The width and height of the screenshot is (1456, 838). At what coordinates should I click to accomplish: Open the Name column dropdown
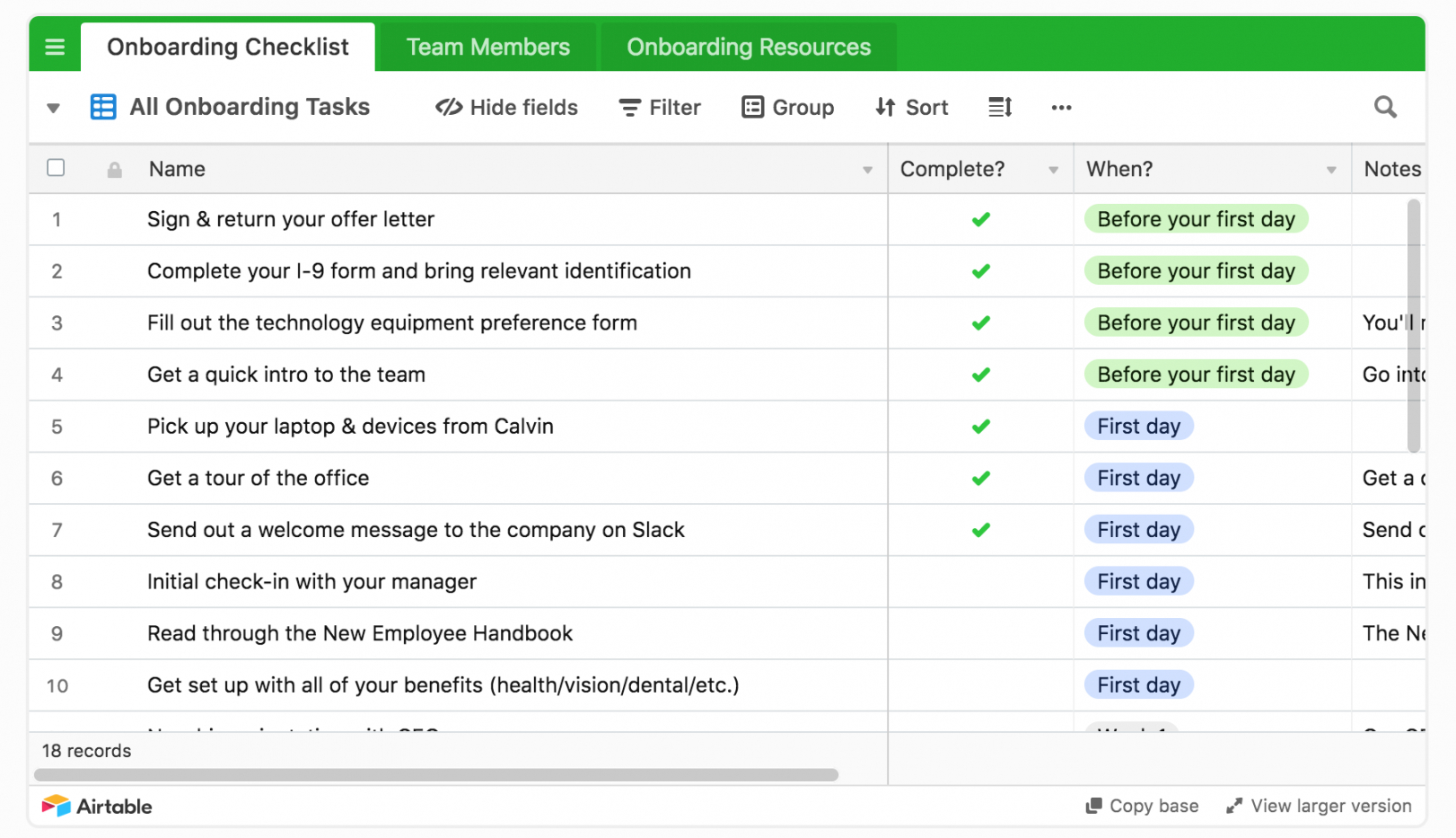[x=867, y=170]
